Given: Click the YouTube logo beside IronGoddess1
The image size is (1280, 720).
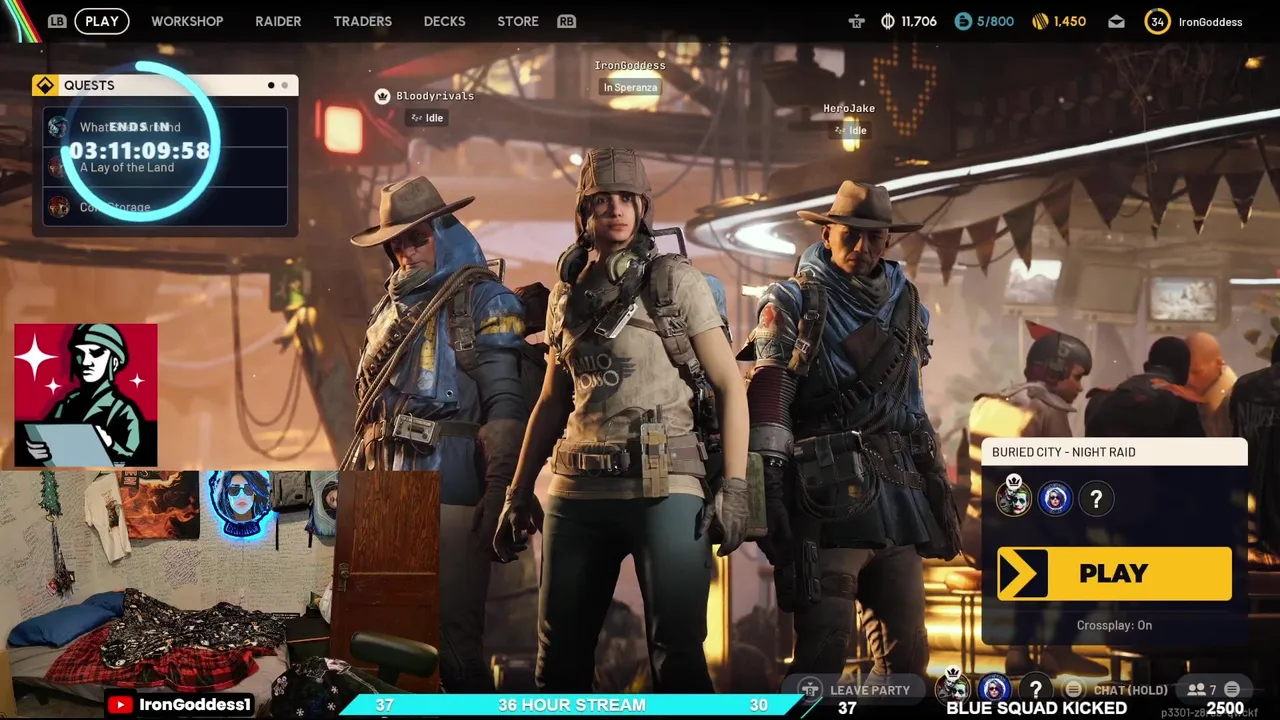Looking at the screenshot, I should (x=120, y=705).
